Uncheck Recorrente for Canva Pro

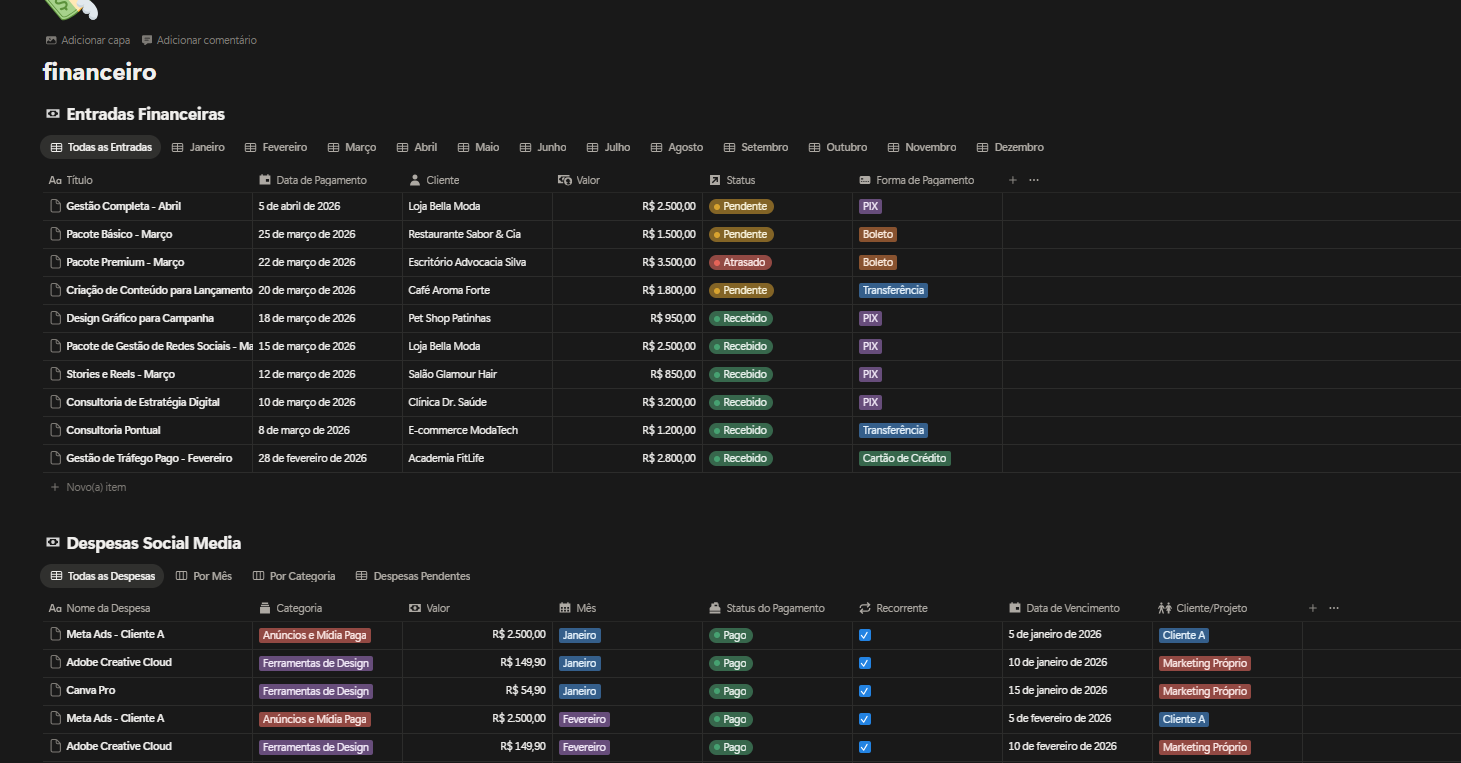pyautogui.click(x=865, y=691)
